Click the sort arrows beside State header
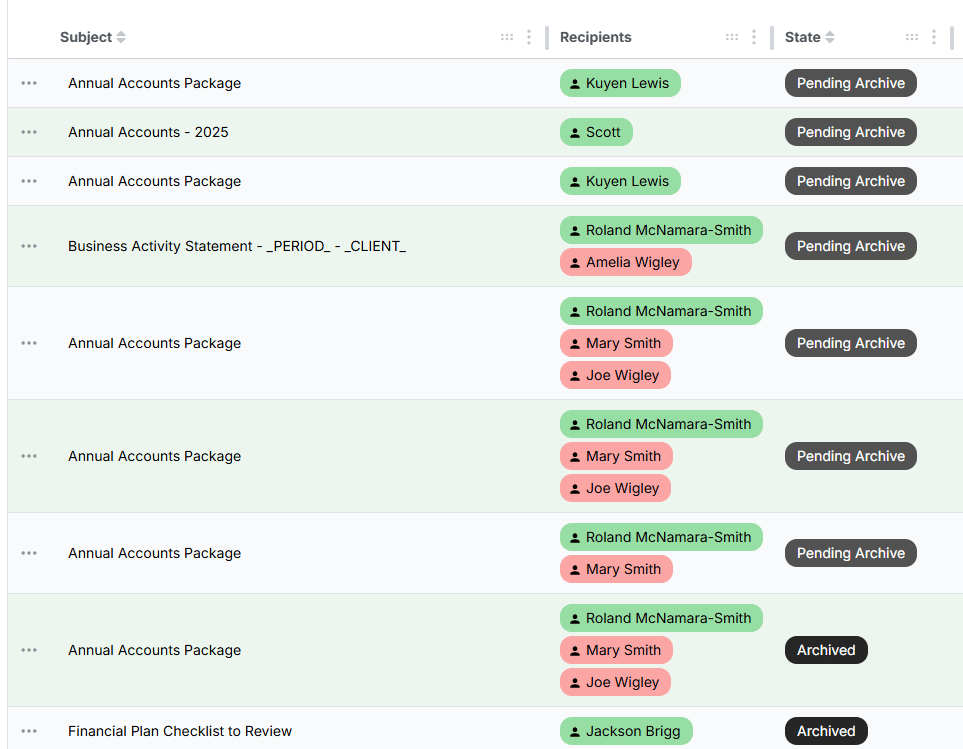The width and height of the screenshot is (963, 749). click(830, 37)
